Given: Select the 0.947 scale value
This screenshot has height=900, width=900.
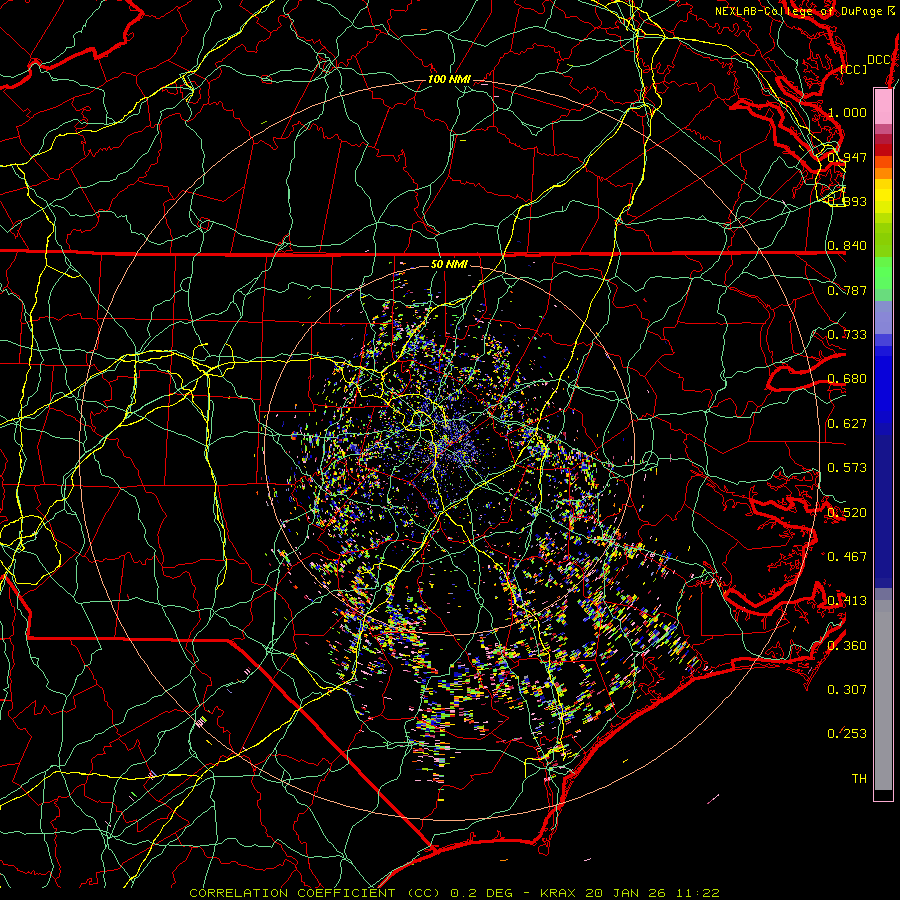Looking at the screenshot, I should (847, 157).
